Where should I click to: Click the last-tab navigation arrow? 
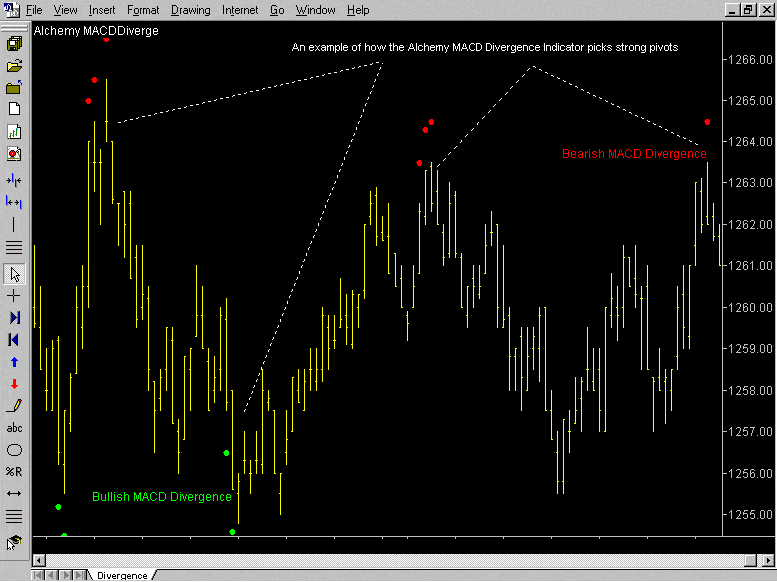[x=79, y=576]
